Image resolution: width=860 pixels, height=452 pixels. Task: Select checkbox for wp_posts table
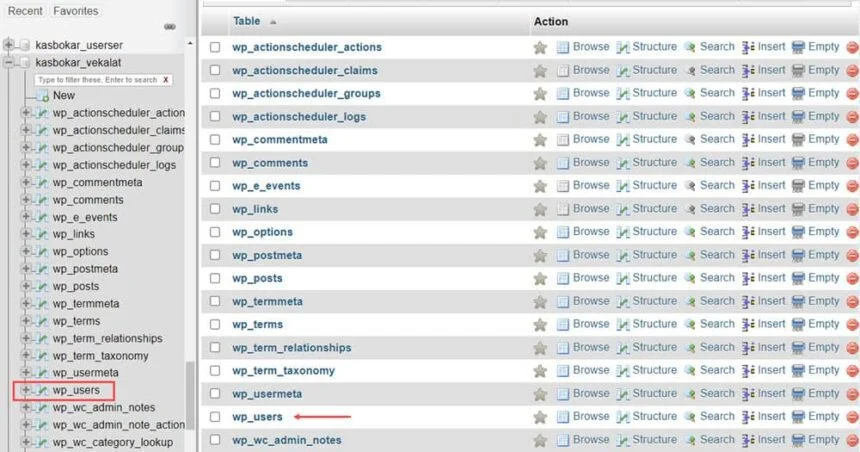pyautogui.click(x=215, y=278)
